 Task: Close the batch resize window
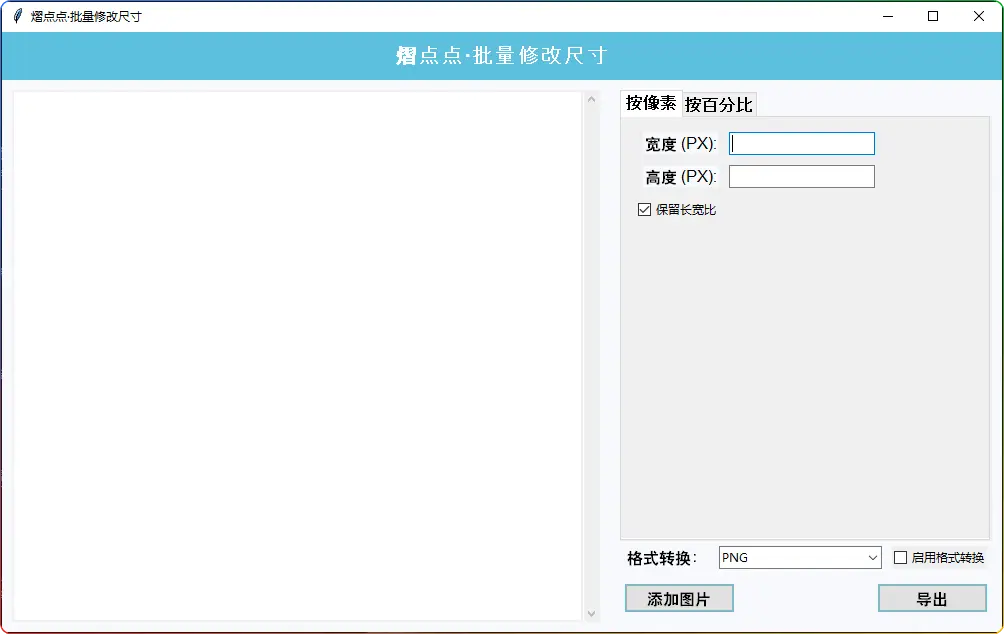tap(979, 16)
